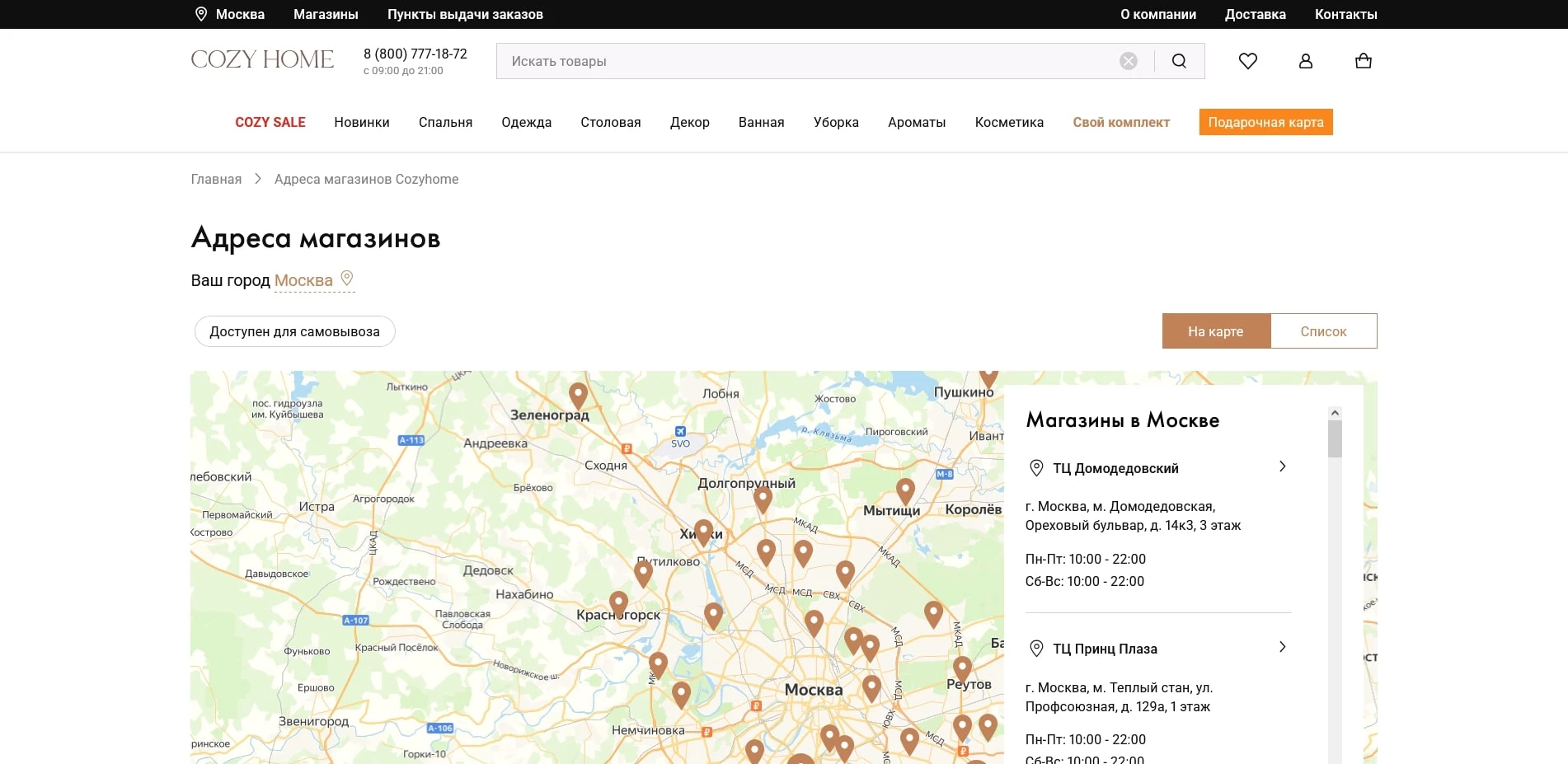1568x764 pixels.
Task: Open the 'Спальня' menu category
Action: coord(445,122)
